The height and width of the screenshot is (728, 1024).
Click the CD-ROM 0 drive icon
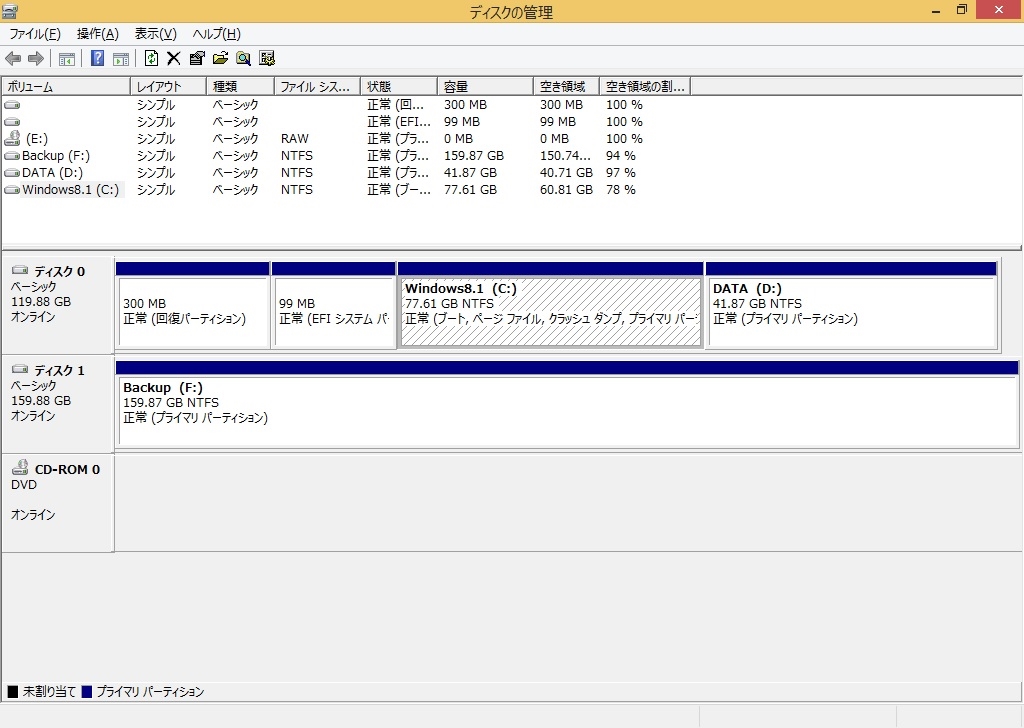click(20, 467)
